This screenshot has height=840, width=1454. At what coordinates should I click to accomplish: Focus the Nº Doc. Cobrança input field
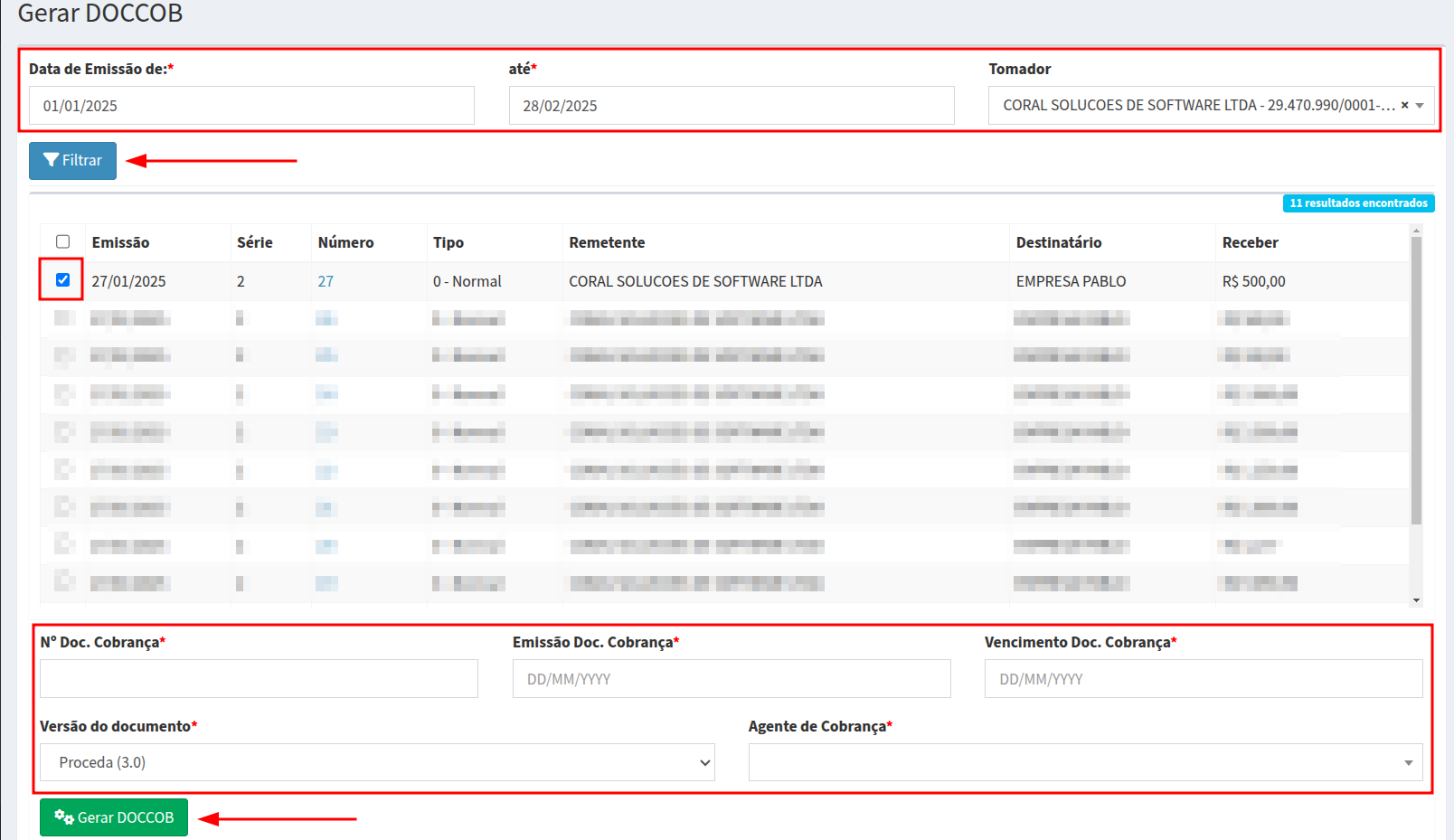pyautogui.click(x=259, y=678)
